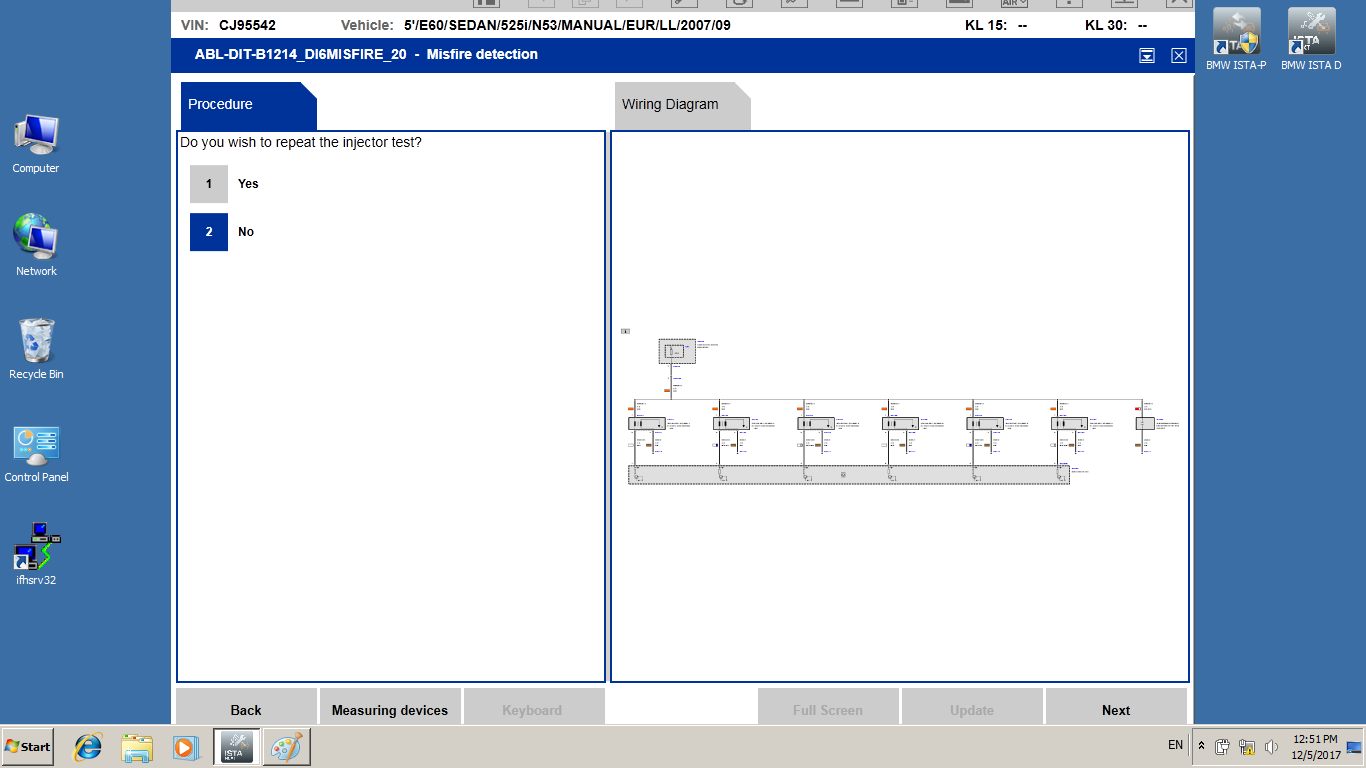Open Control Panel desktop icon
The image size is (1366, 768).
pyautogui.click(x=36, y=452)
